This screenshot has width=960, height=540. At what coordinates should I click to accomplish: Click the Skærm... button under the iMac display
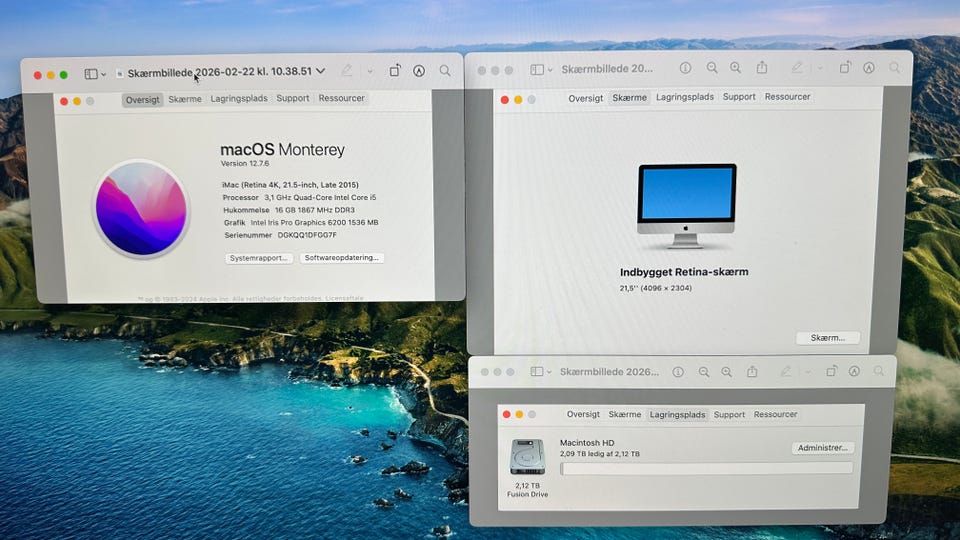(828, 338)
